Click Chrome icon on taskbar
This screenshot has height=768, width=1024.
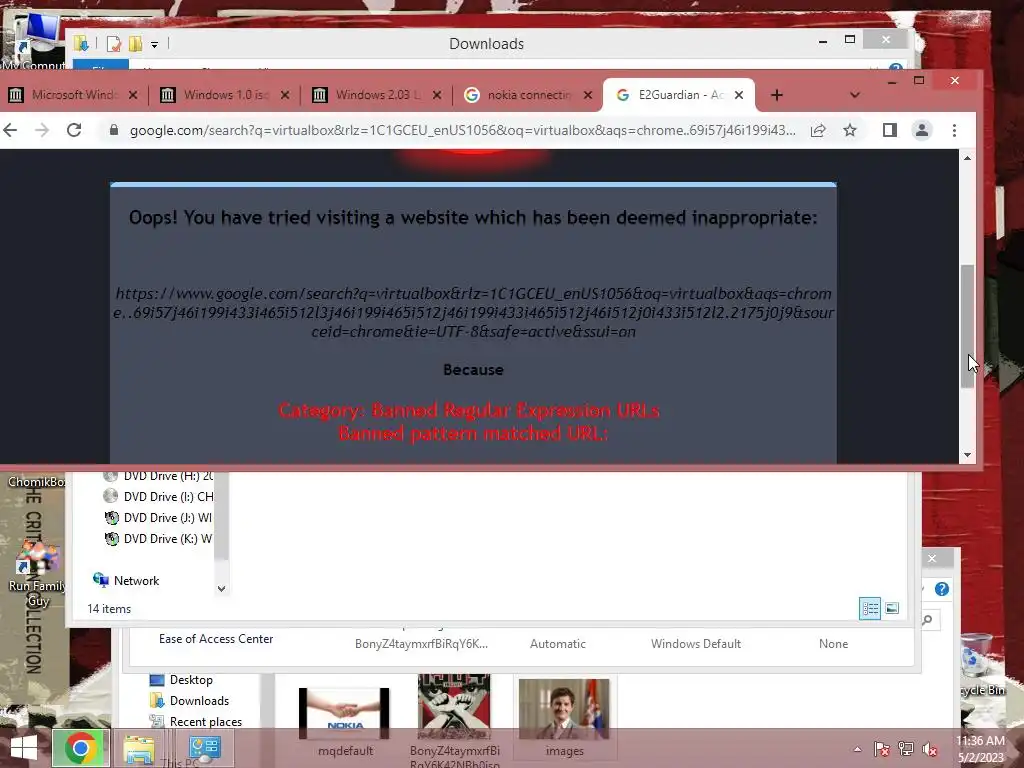[x=81, y=748]
